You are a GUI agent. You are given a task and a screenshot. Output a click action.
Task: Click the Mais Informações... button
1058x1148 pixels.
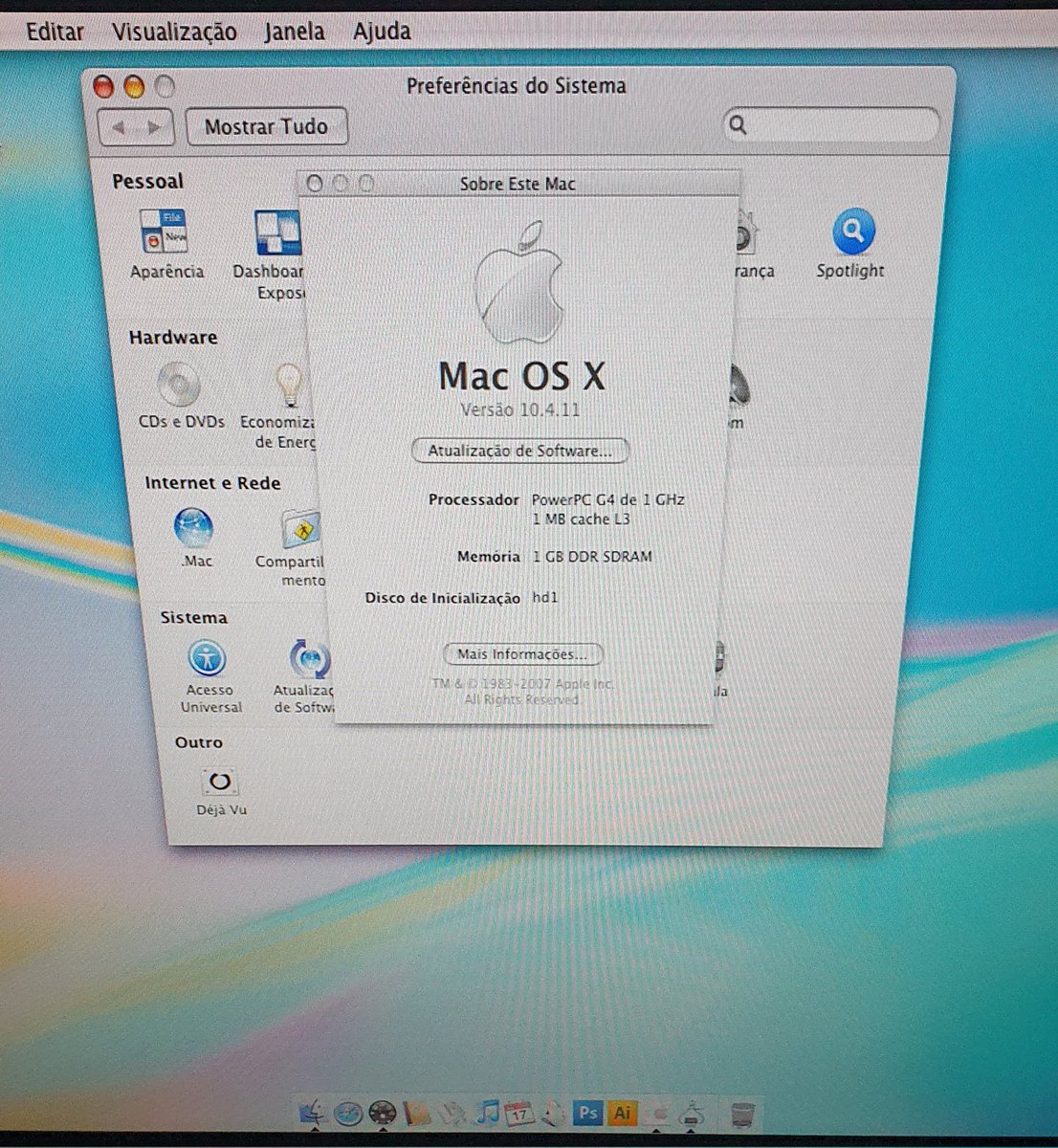pyautogui.click(x=522, y=654)
